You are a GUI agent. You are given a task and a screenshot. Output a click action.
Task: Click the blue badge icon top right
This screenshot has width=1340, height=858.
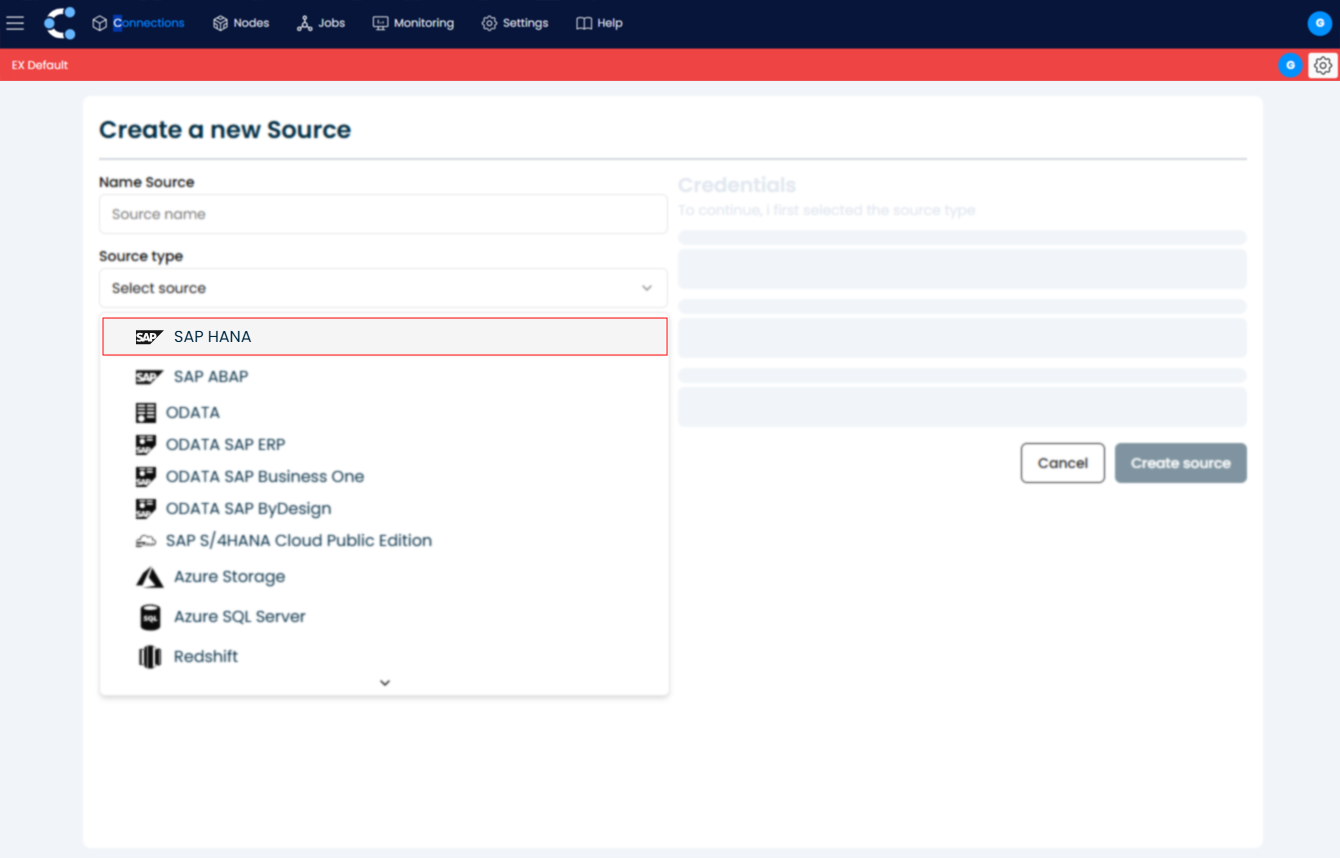[1319, 23]
